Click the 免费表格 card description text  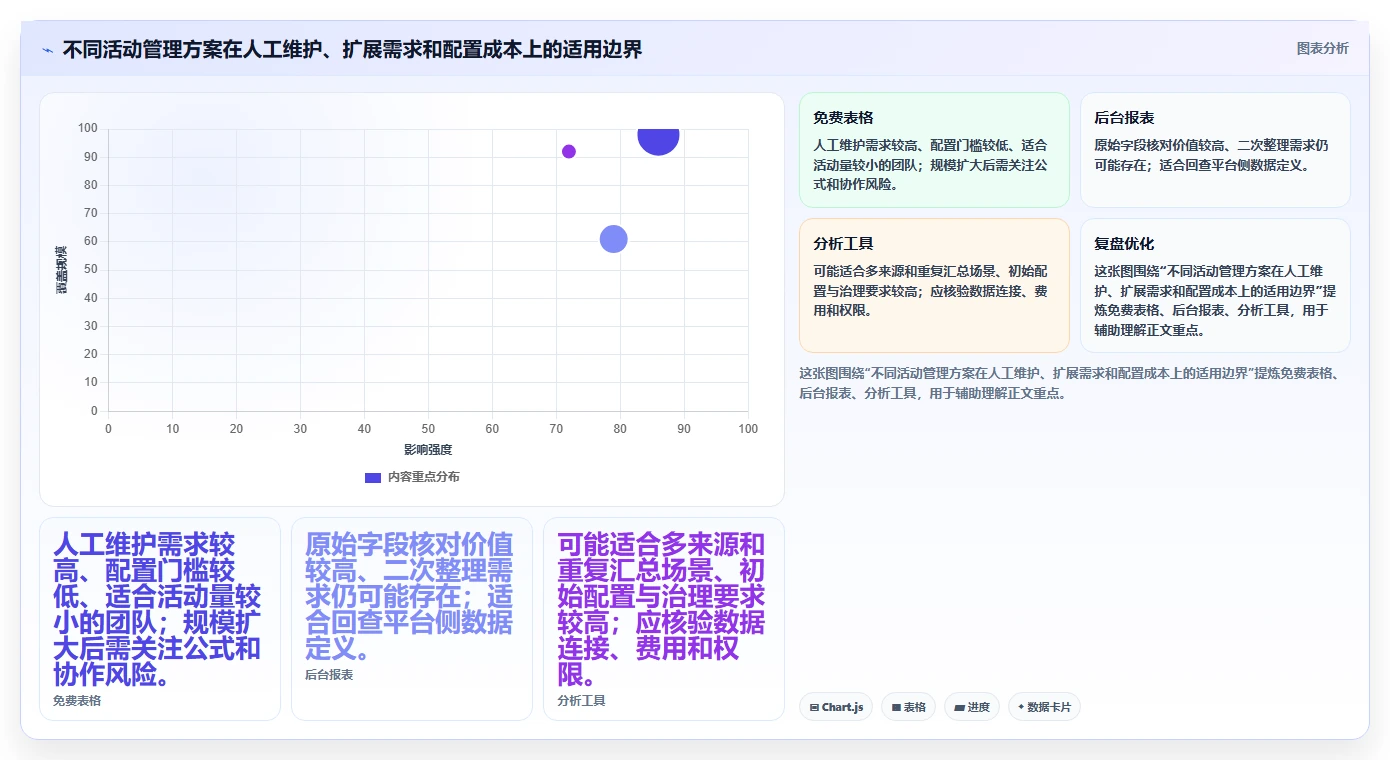930,165
